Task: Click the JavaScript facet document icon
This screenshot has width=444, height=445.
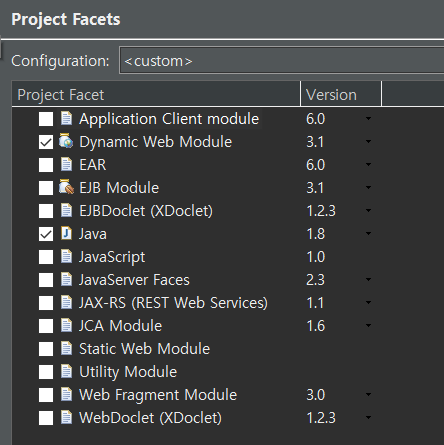Action: tap(66, 256)
